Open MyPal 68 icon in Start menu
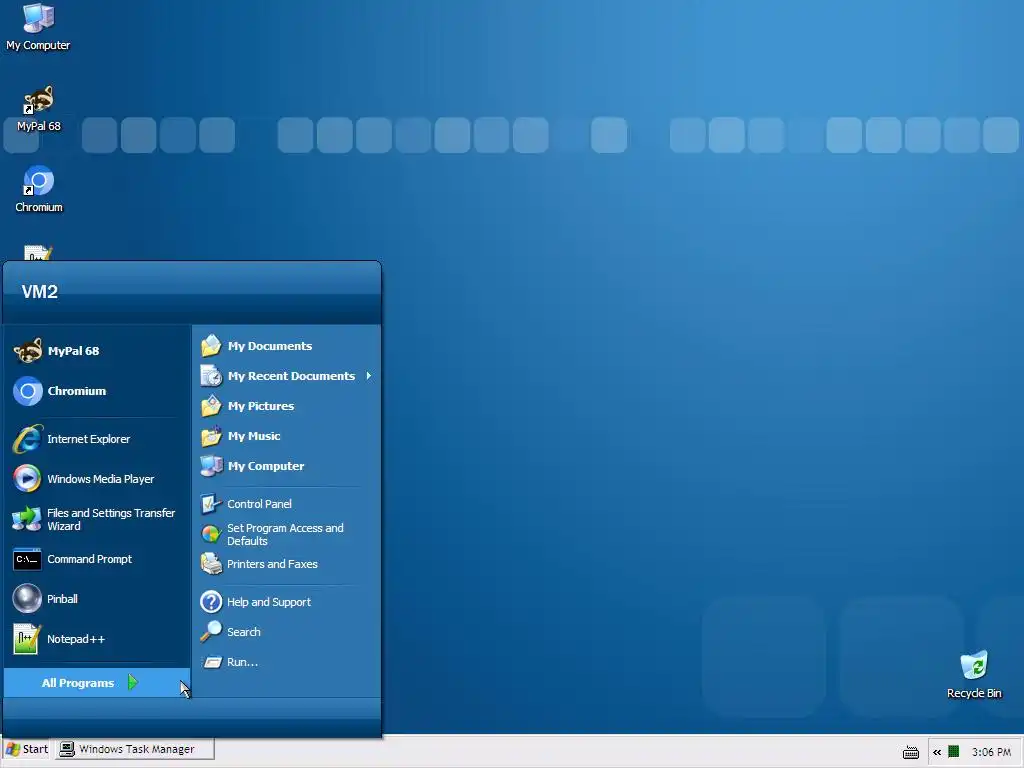This screenshot has height=768, width=1024. (x=27, y=351)
